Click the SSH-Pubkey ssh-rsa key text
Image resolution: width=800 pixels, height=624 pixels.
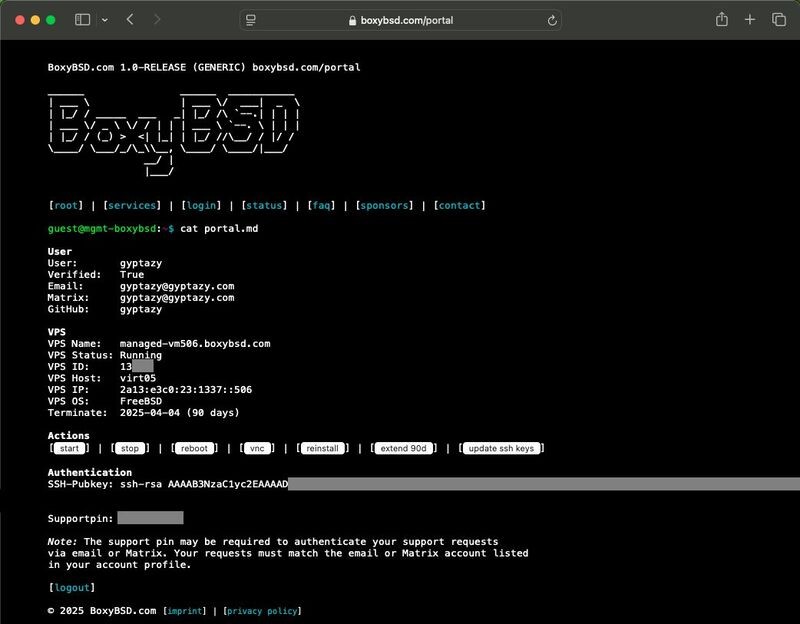204,484
